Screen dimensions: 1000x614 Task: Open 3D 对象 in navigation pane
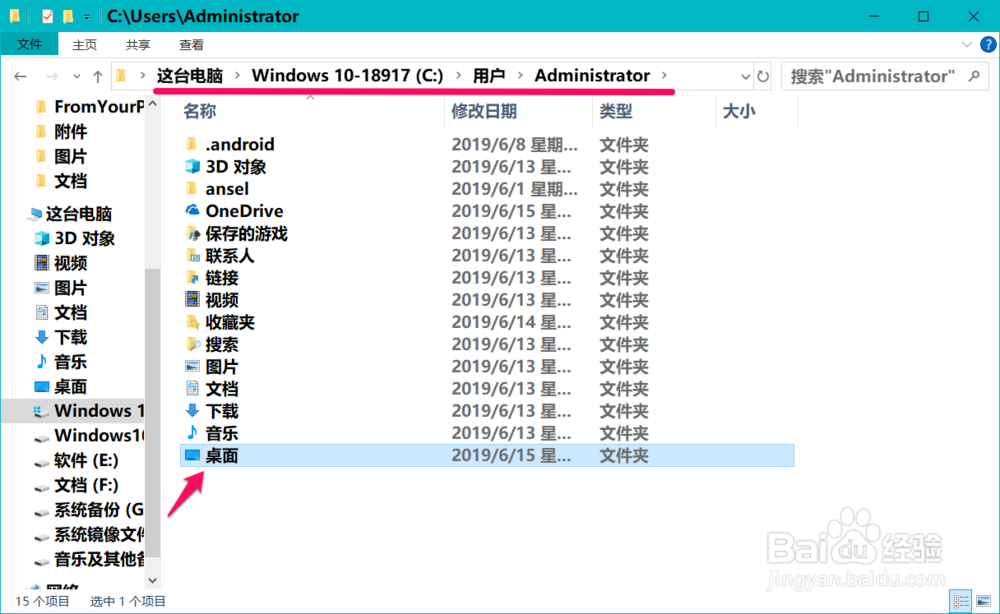[x=84, y=238]
